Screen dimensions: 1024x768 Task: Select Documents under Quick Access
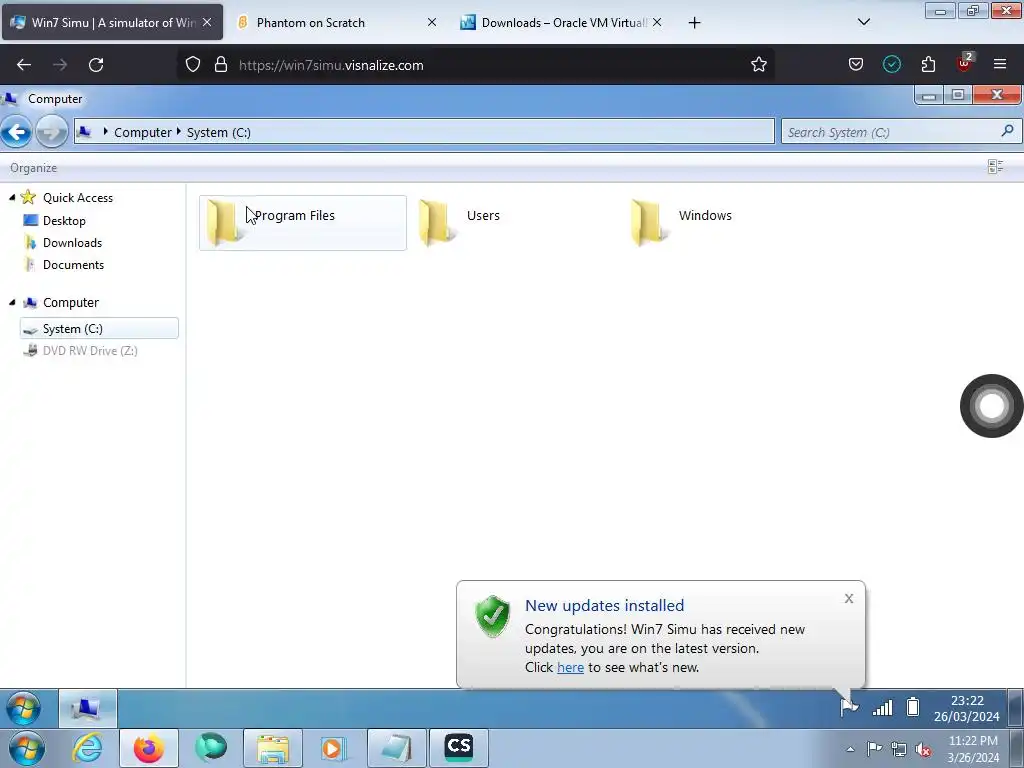[73, 265]
